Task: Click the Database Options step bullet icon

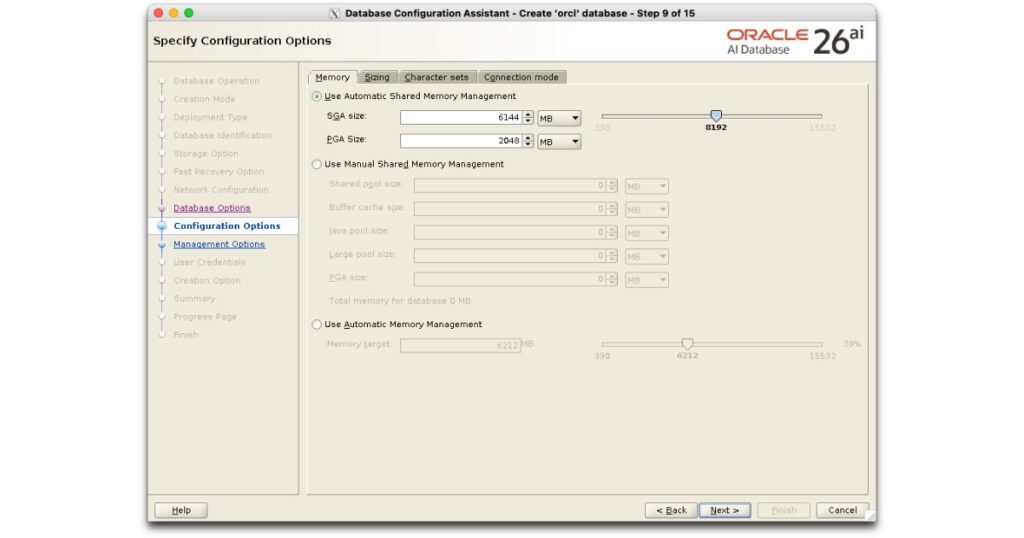Action: [x=162, y=208]
